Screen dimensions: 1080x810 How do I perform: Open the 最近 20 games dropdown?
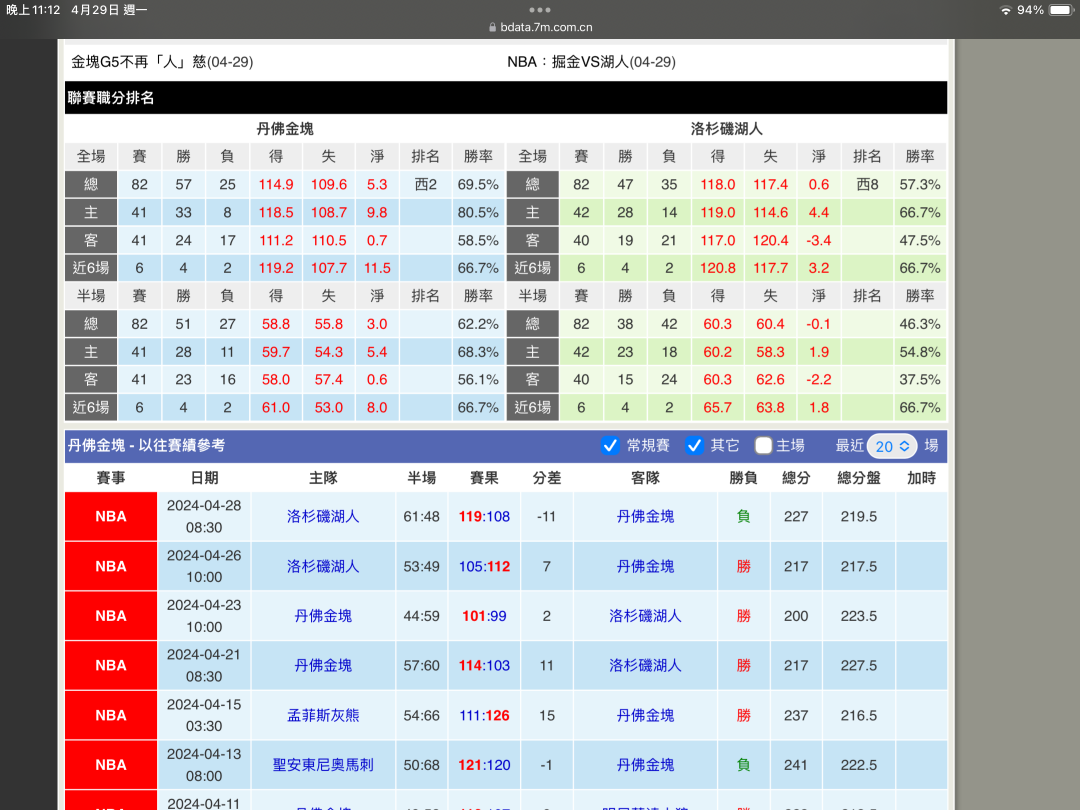pyautogui.click(x=892, y=446)
